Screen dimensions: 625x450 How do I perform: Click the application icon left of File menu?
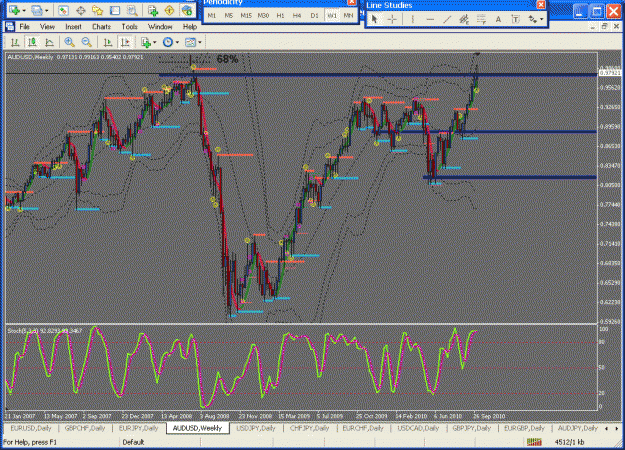point(10,27)
